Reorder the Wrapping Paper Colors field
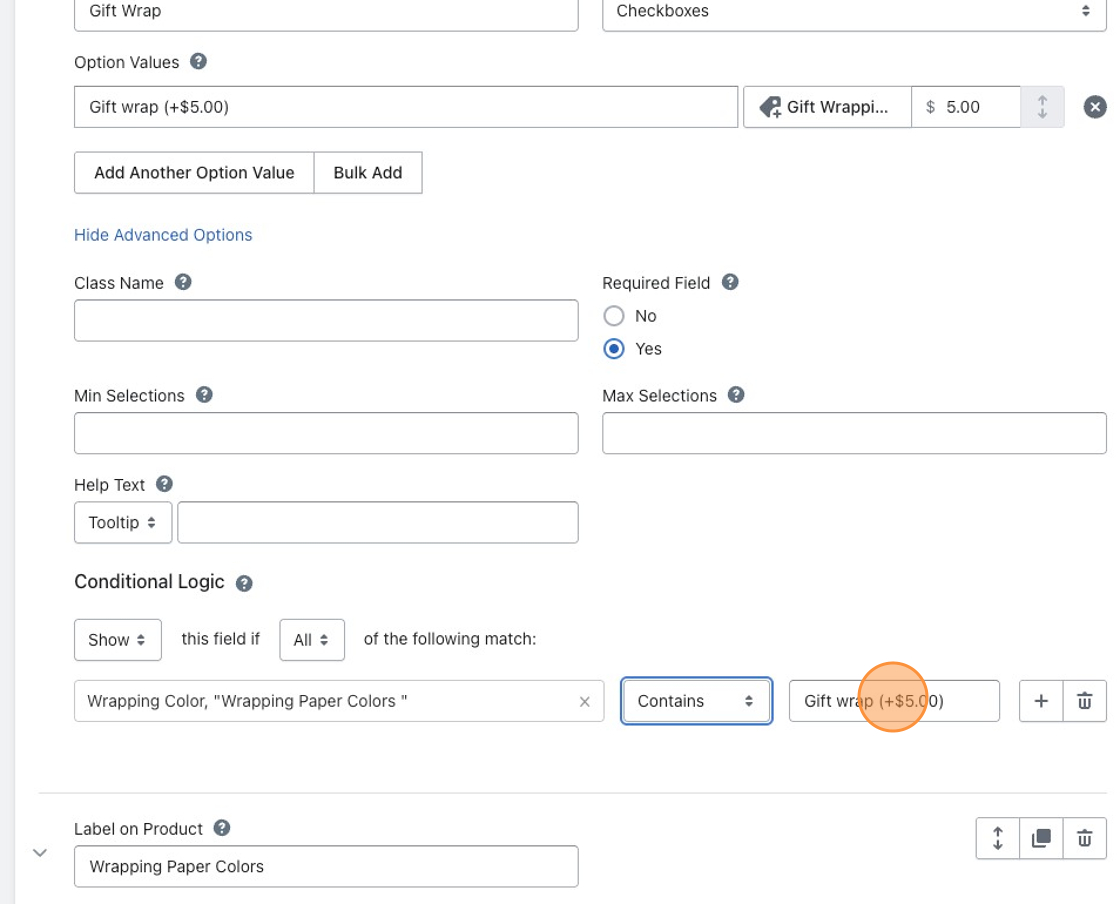Viewport: 1120px width, 904px height. [x=998, y=838]
